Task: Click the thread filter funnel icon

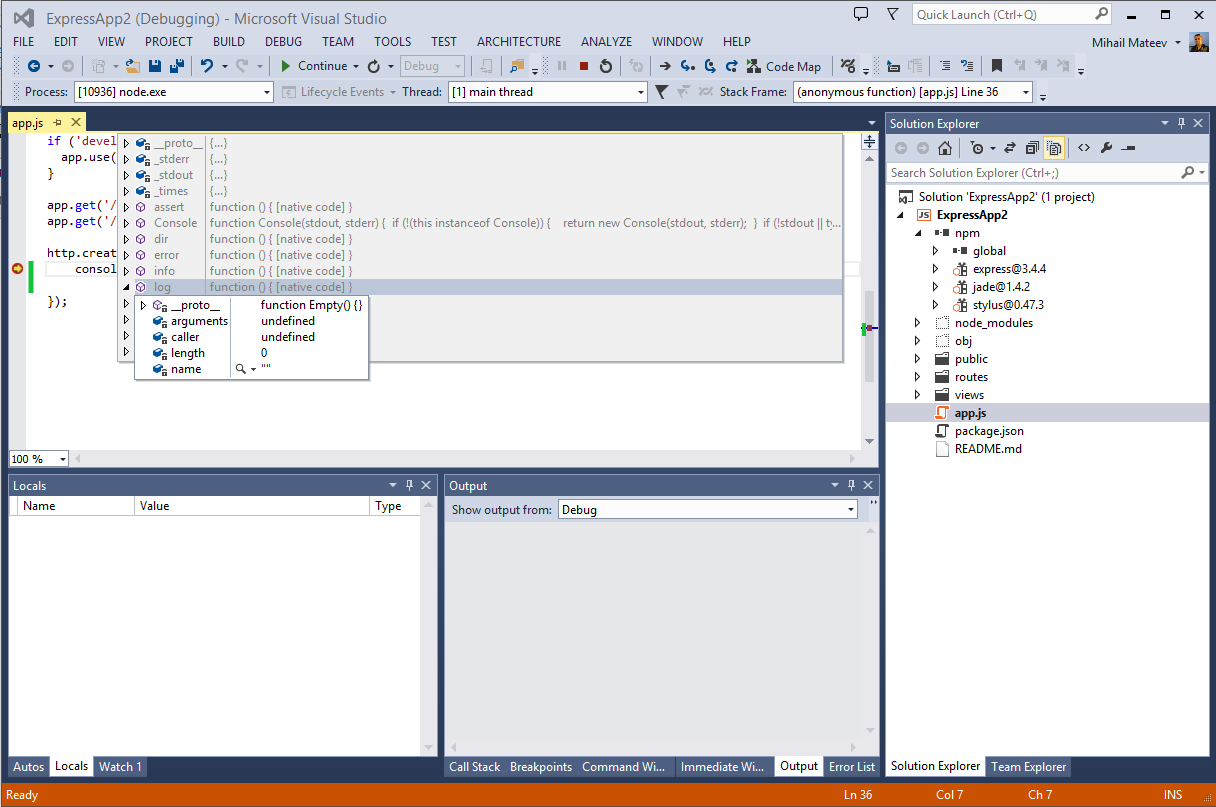Action: (661, 92)
